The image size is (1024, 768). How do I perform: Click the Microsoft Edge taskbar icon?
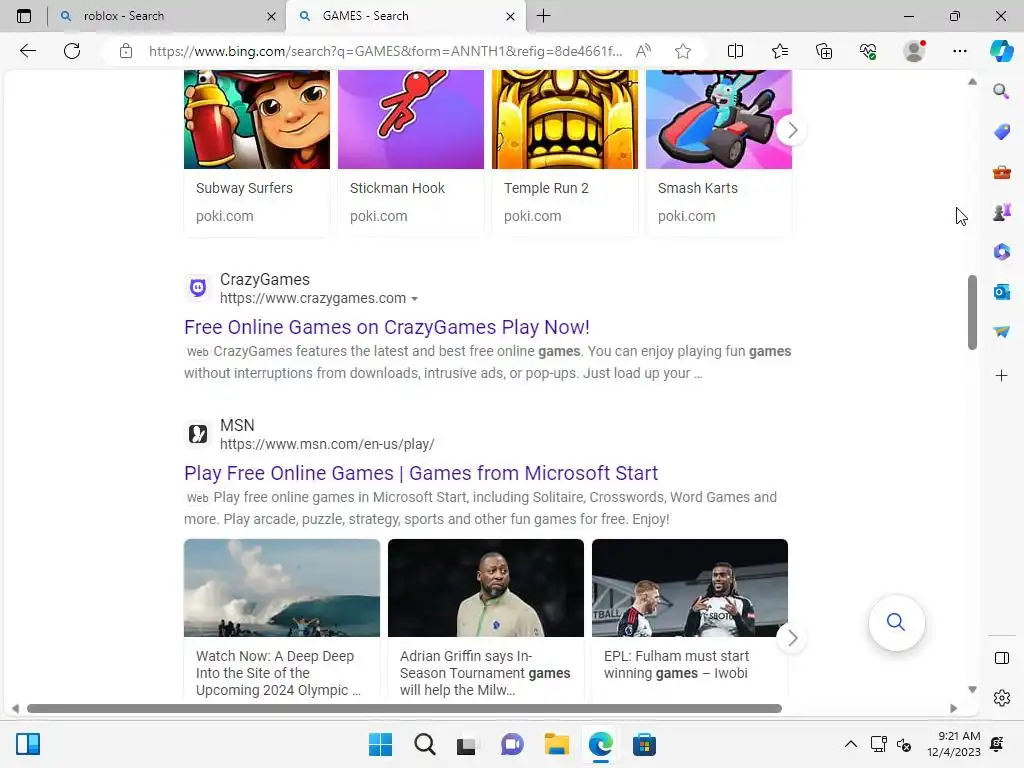tap(600, 744)
